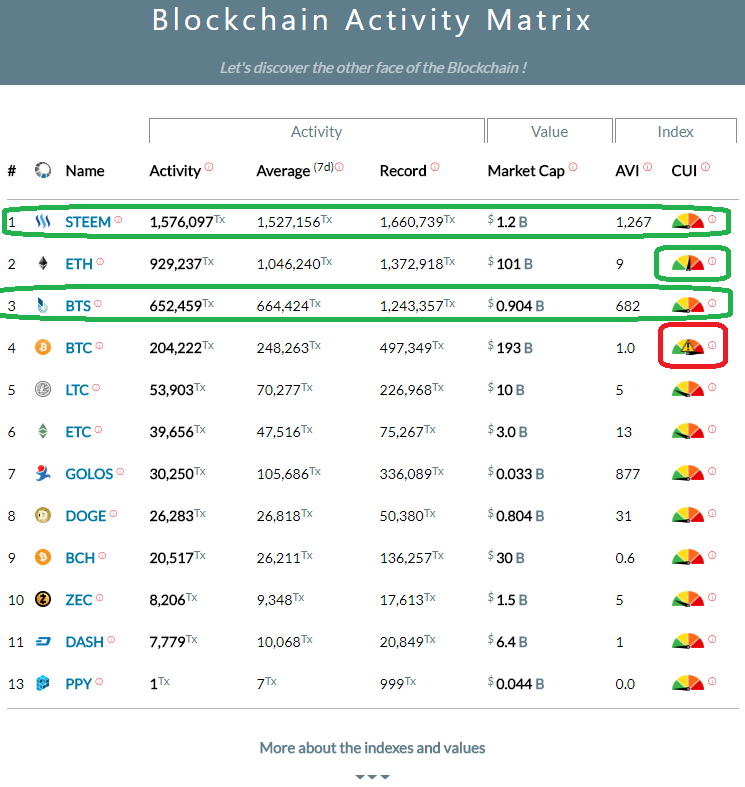Open the ETH coin link
This screenshot has height=787, width=745.
pyautogui.click(x=79, y=264)
